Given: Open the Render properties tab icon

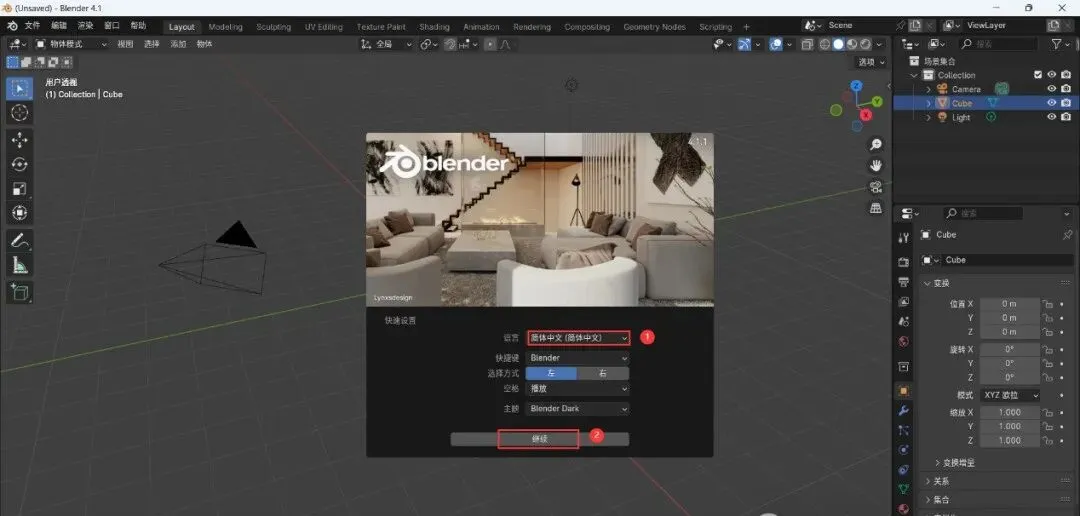Looking at the screenshot, I should point(904,262).
